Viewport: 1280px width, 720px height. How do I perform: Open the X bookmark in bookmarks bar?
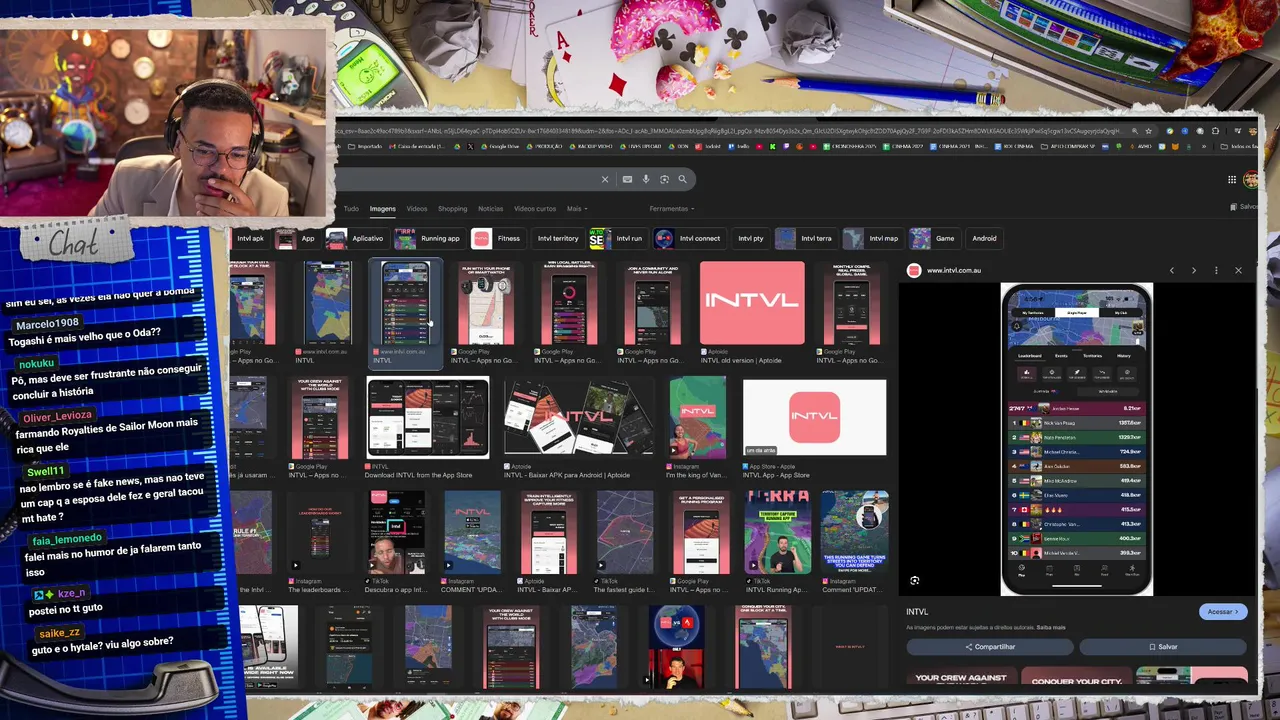471,146
